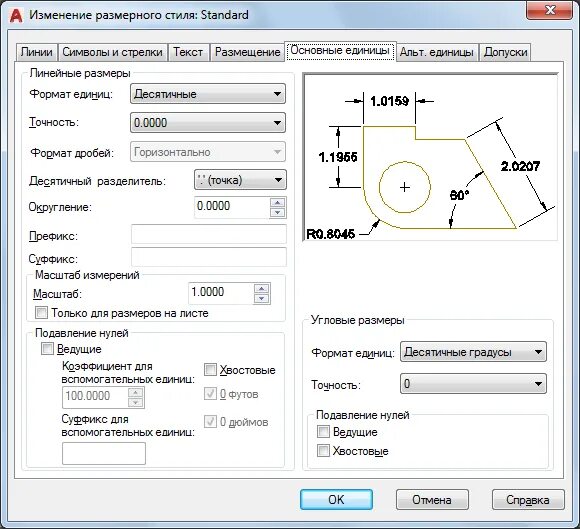
Task: Click sub-units coefficient field showing 100.0000
Action: pyautogui.click(x=95, y=397)
